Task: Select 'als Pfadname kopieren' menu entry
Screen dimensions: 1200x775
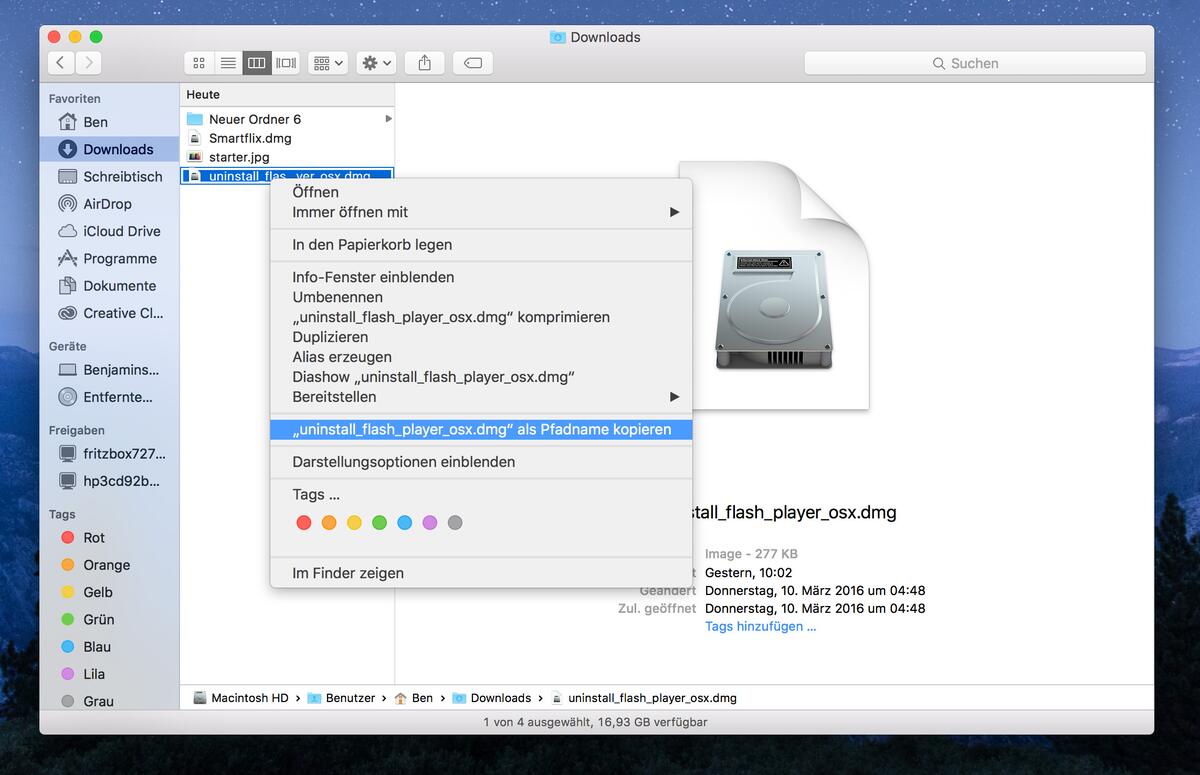Action: tap(480, 429)
